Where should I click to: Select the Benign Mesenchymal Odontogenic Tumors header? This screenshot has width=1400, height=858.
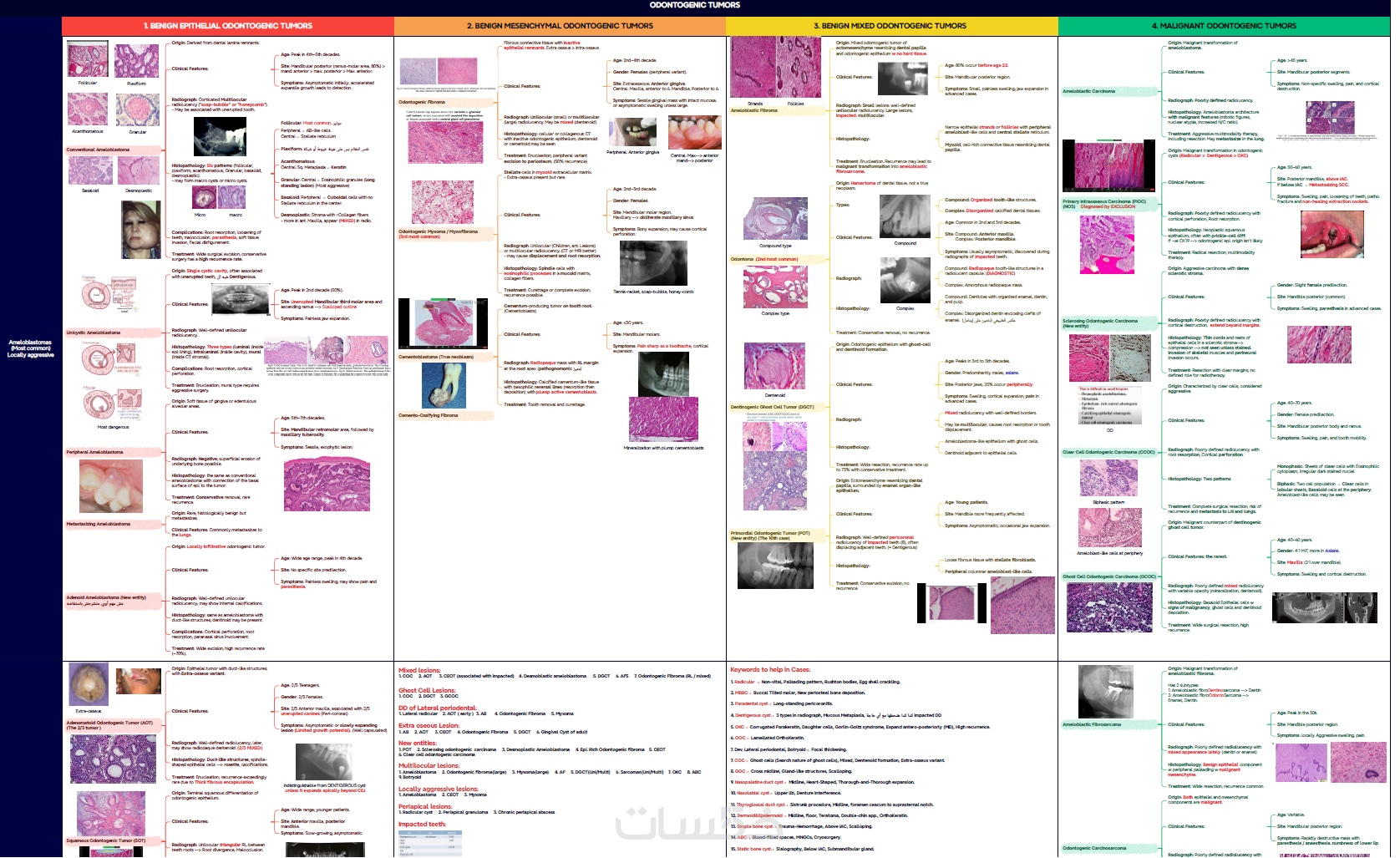tap(560, 26)
